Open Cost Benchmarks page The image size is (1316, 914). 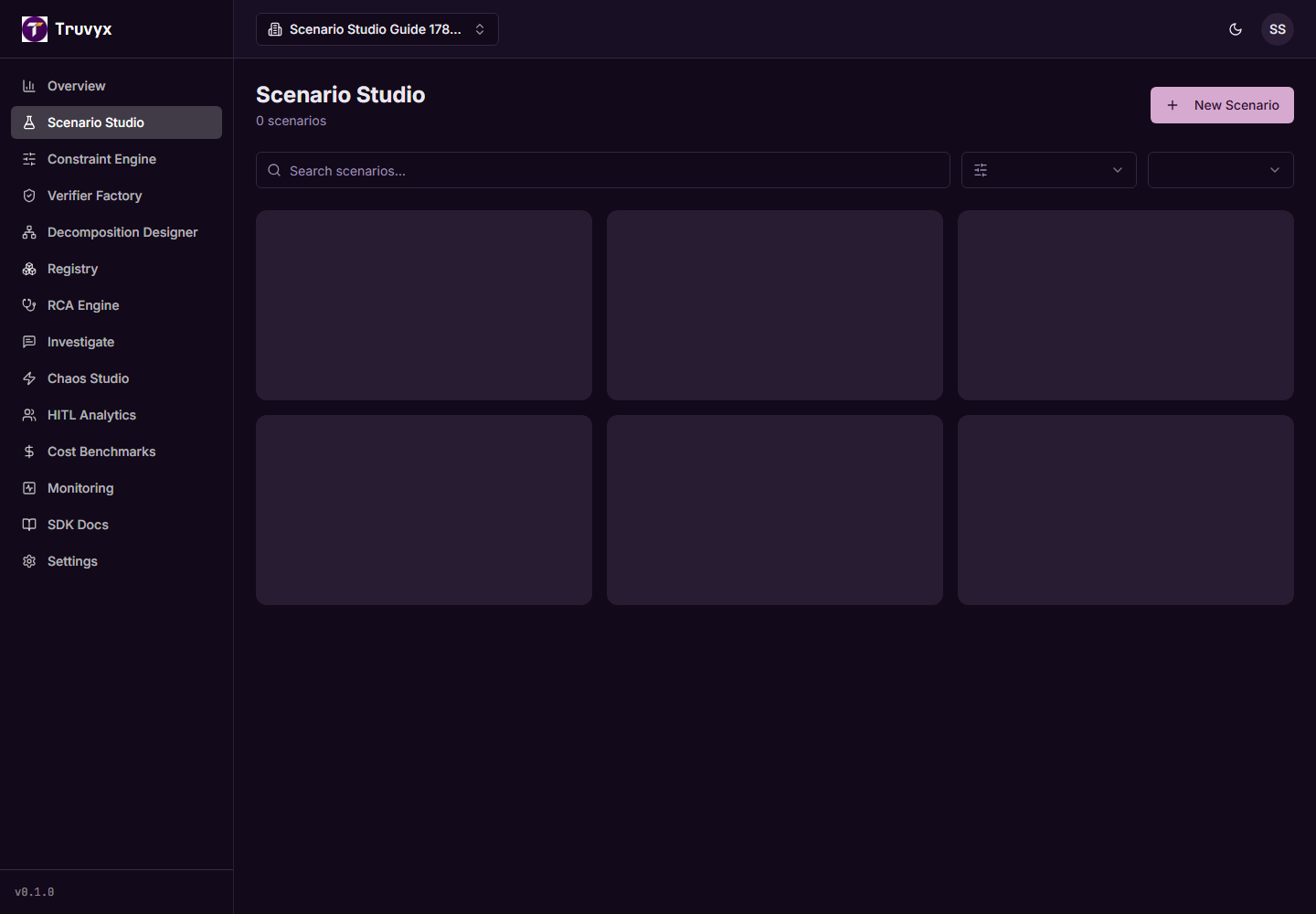(x=116, y=452)
